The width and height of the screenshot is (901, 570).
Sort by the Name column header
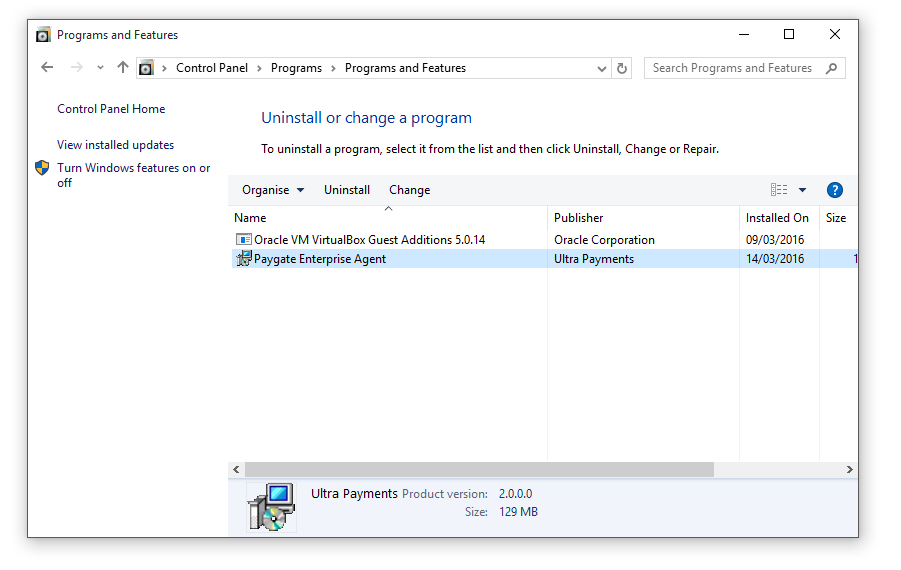[x=388, y=218]
